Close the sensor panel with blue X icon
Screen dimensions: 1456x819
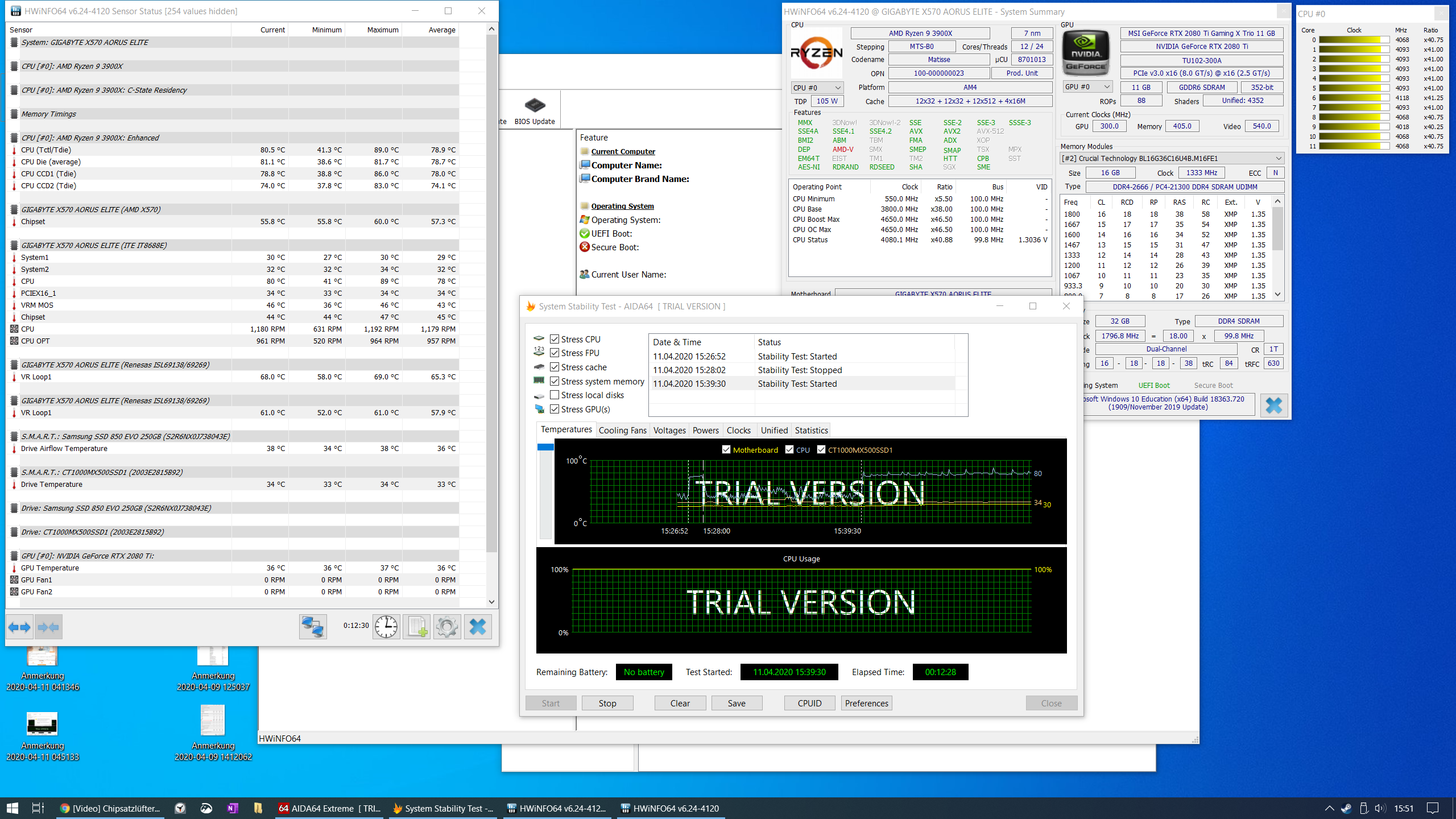coord(478,627)
